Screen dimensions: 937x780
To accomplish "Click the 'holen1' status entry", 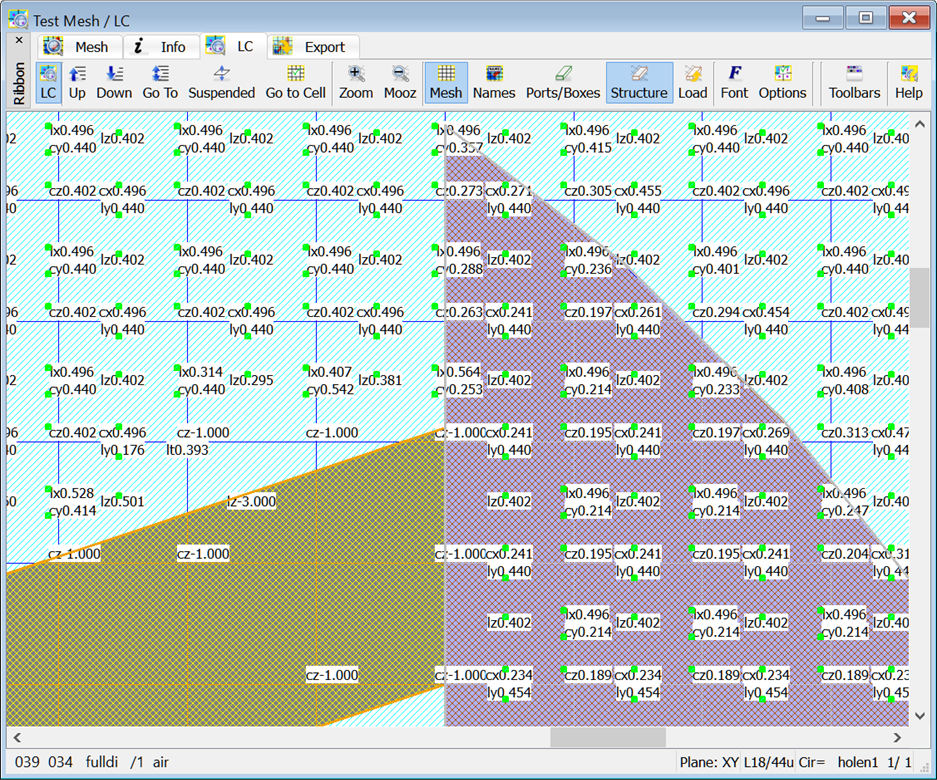I will tap(858, 762).
